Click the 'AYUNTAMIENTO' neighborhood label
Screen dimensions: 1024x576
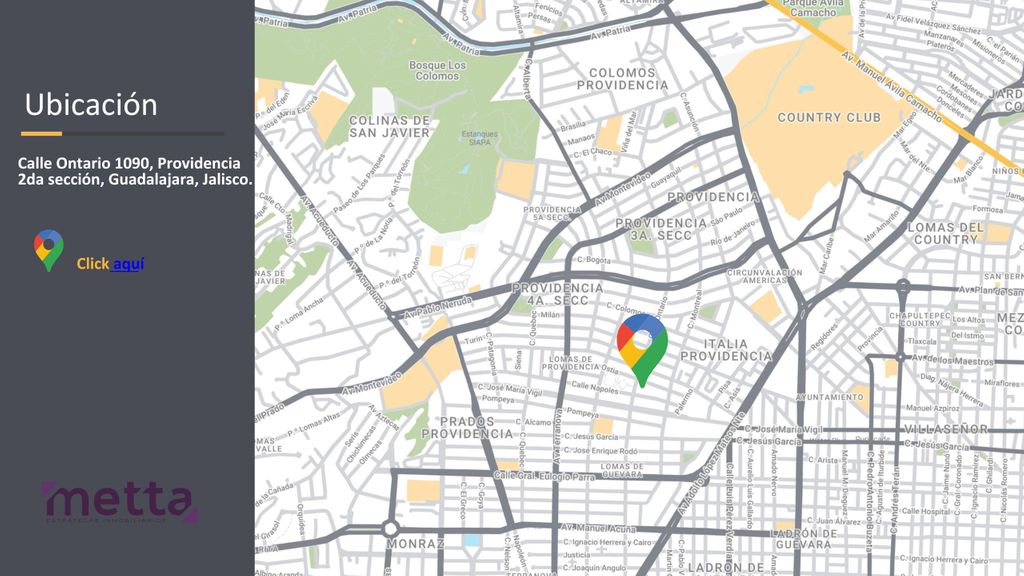click(829, 397)
